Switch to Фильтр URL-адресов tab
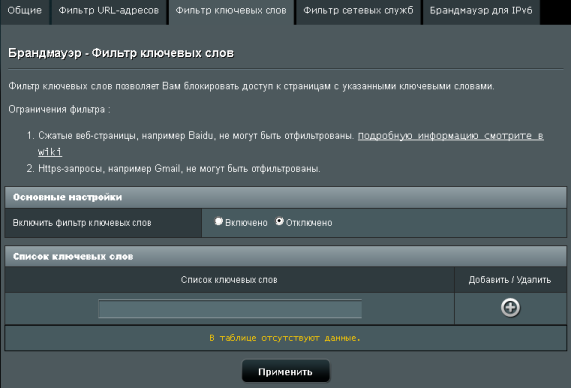Screen dimensions: 571x388 pyautogui.click(x=109, y=11)
